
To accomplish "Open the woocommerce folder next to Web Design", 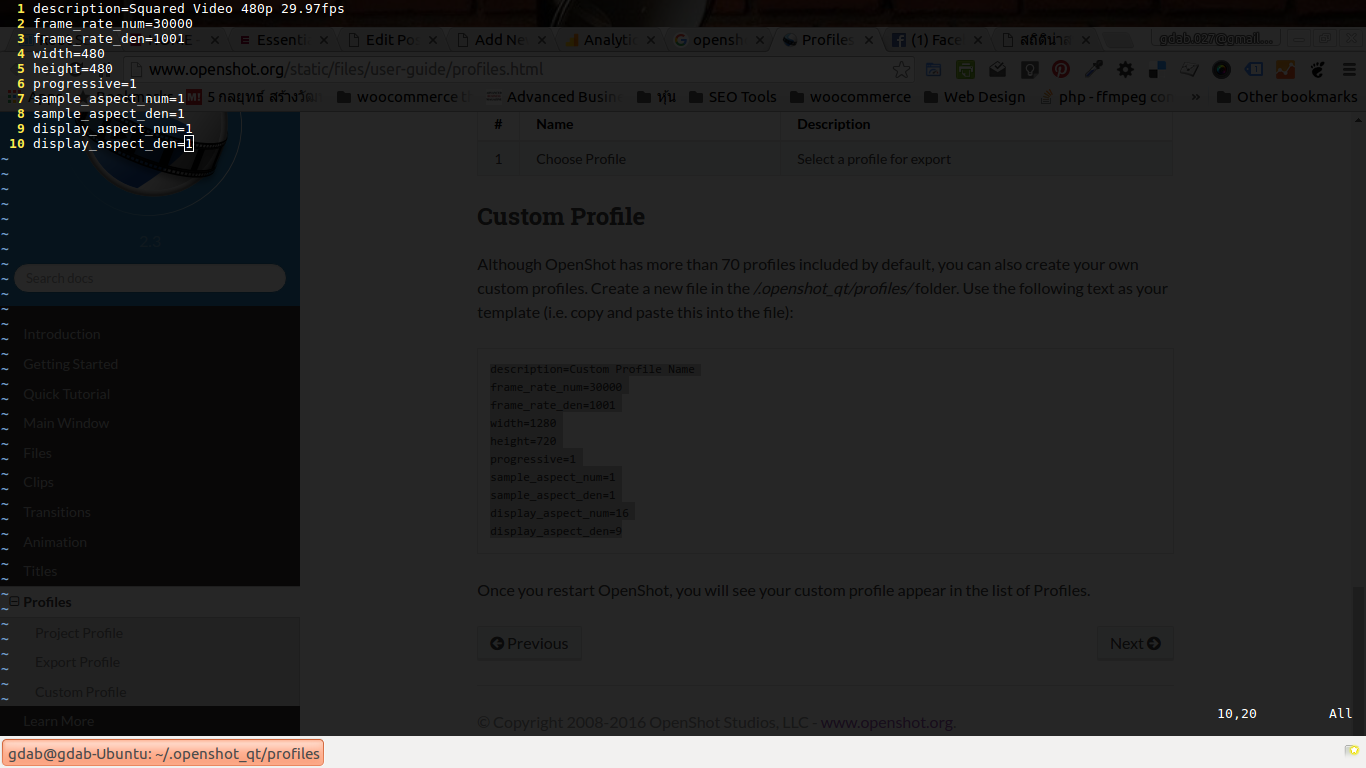I will tap(850, 97).
